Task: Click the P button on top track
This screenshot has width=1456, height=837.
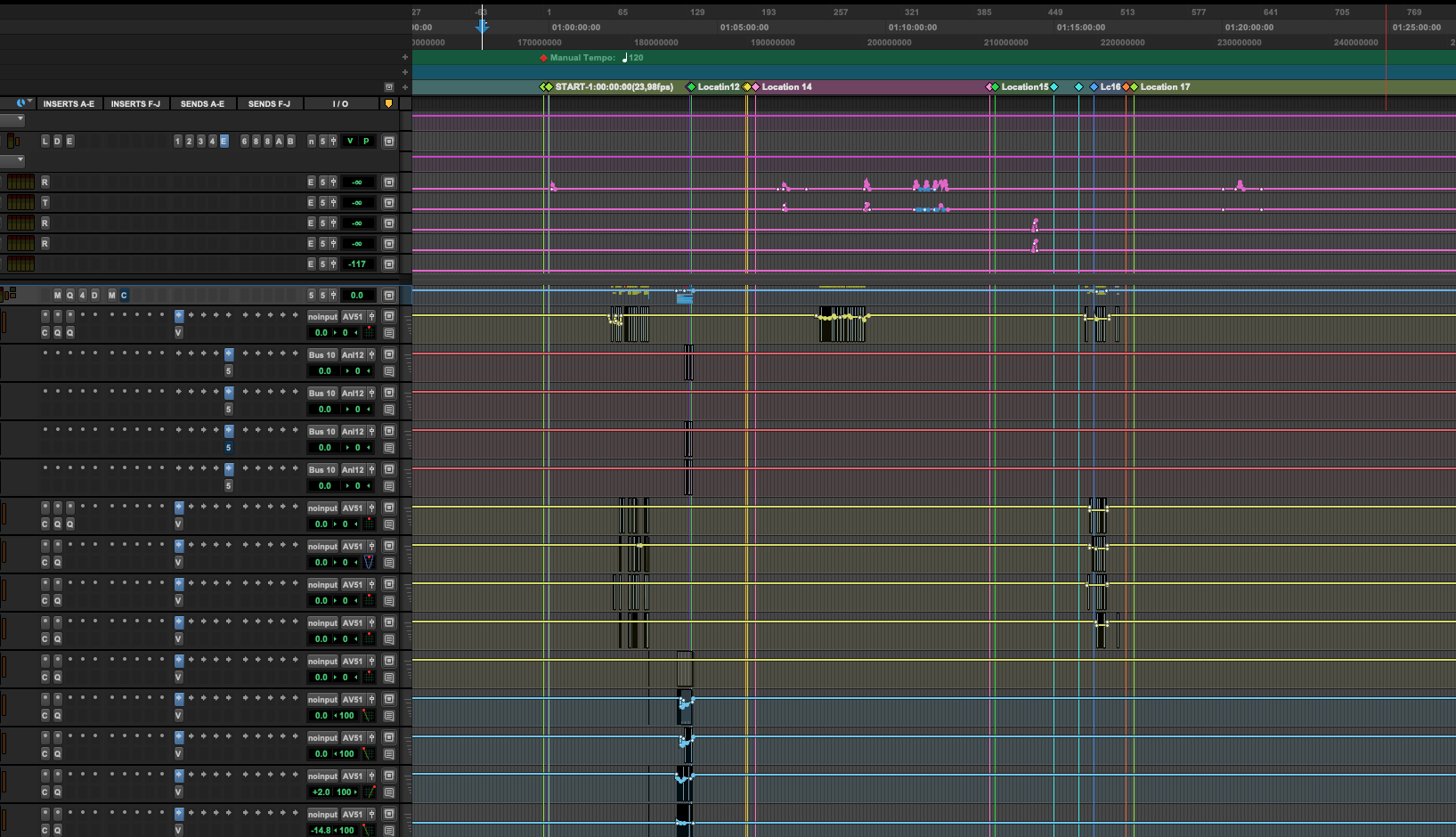Action: (366, 142)
